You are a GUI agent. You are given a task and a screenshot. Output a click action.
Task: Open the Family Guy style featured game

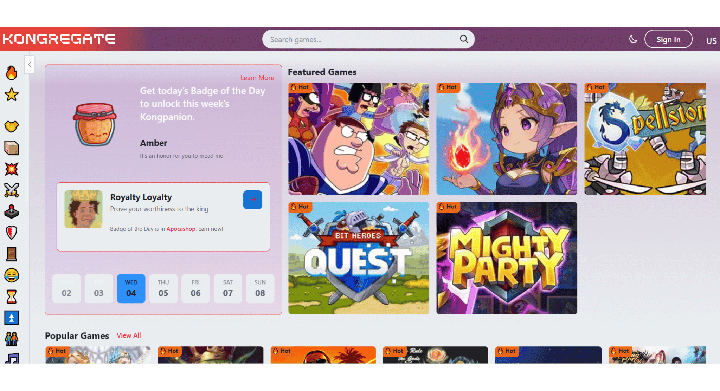tap(359, 139)
